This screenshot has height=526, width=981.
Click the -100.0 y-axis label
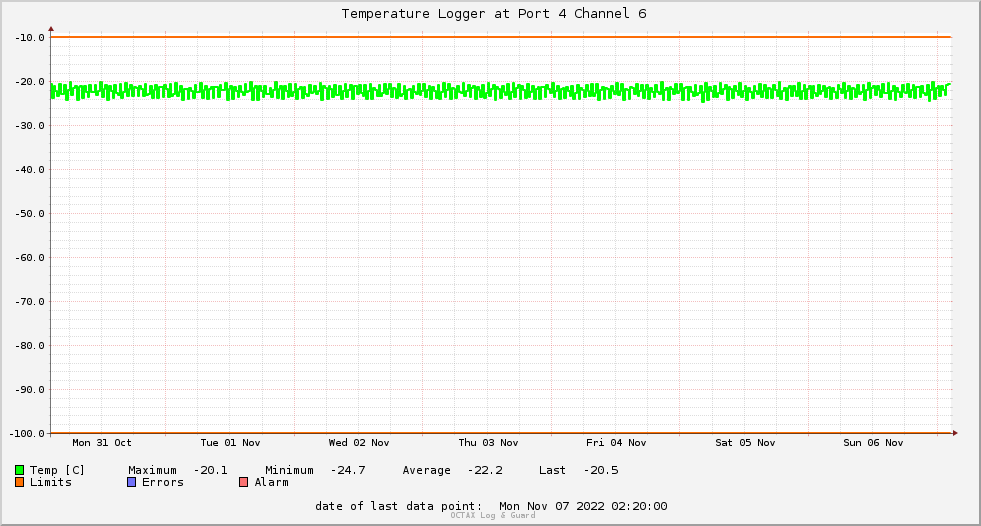pos(28,433)
